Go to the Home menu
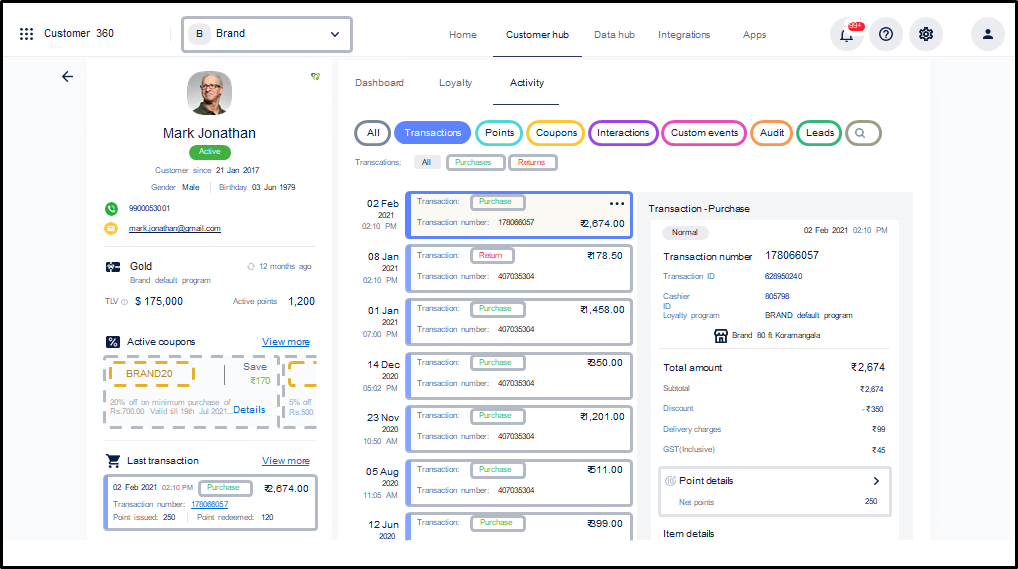Image resolution: width=1018 pixels, height=569 pixels. [x=463, y=35]
